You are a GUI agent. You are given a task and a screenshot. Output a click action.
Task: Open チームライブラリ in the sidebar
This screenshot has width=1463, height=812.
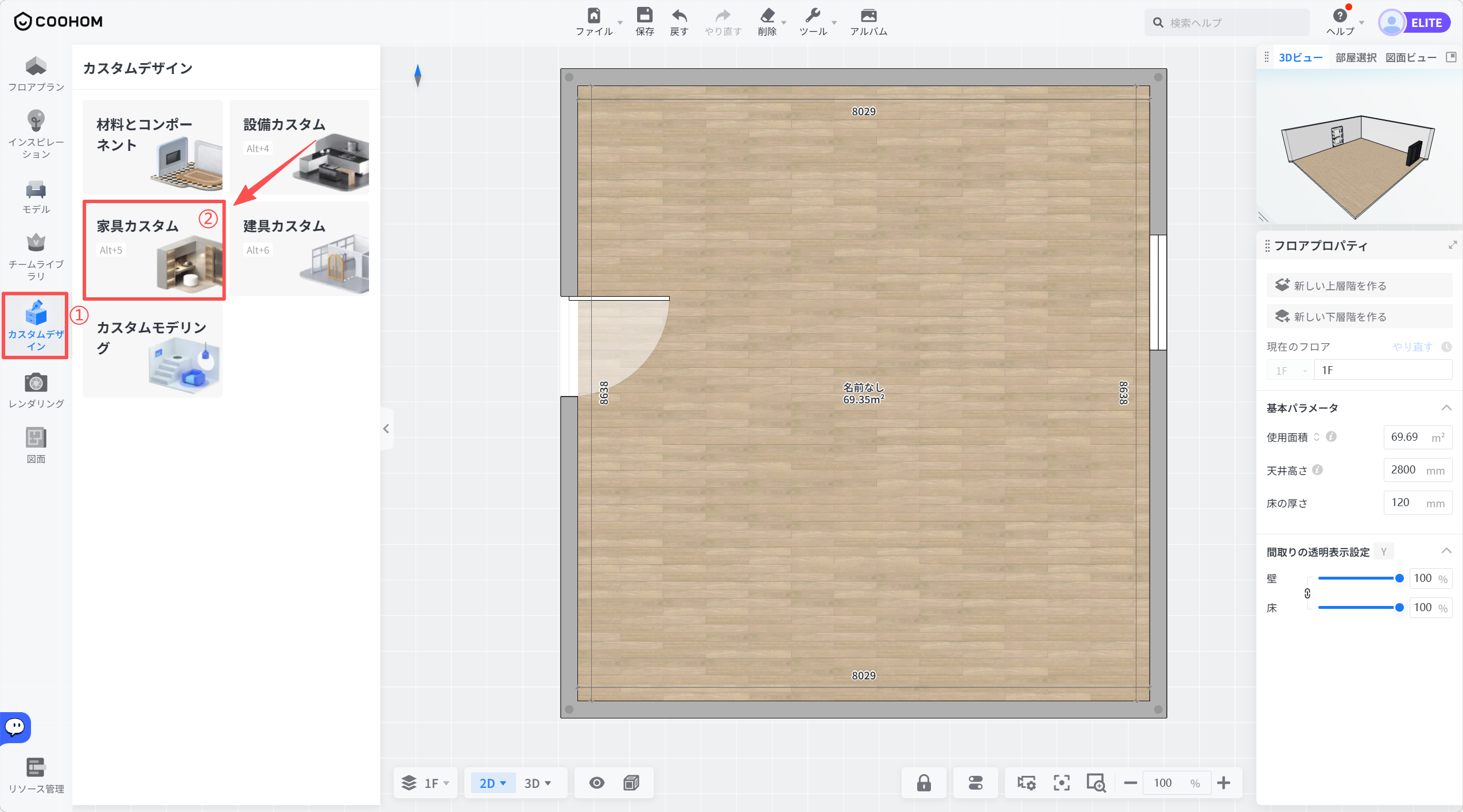click(36, 257)
